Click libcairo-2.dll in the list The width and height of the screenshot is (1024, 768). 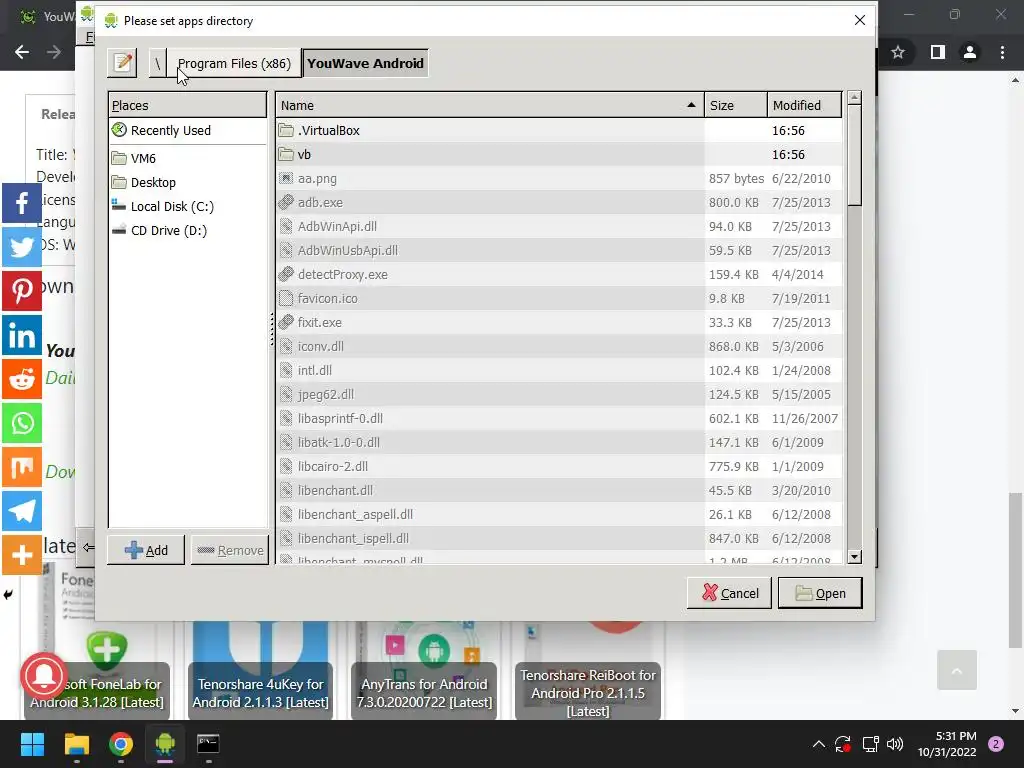click(x=558, y=466)
